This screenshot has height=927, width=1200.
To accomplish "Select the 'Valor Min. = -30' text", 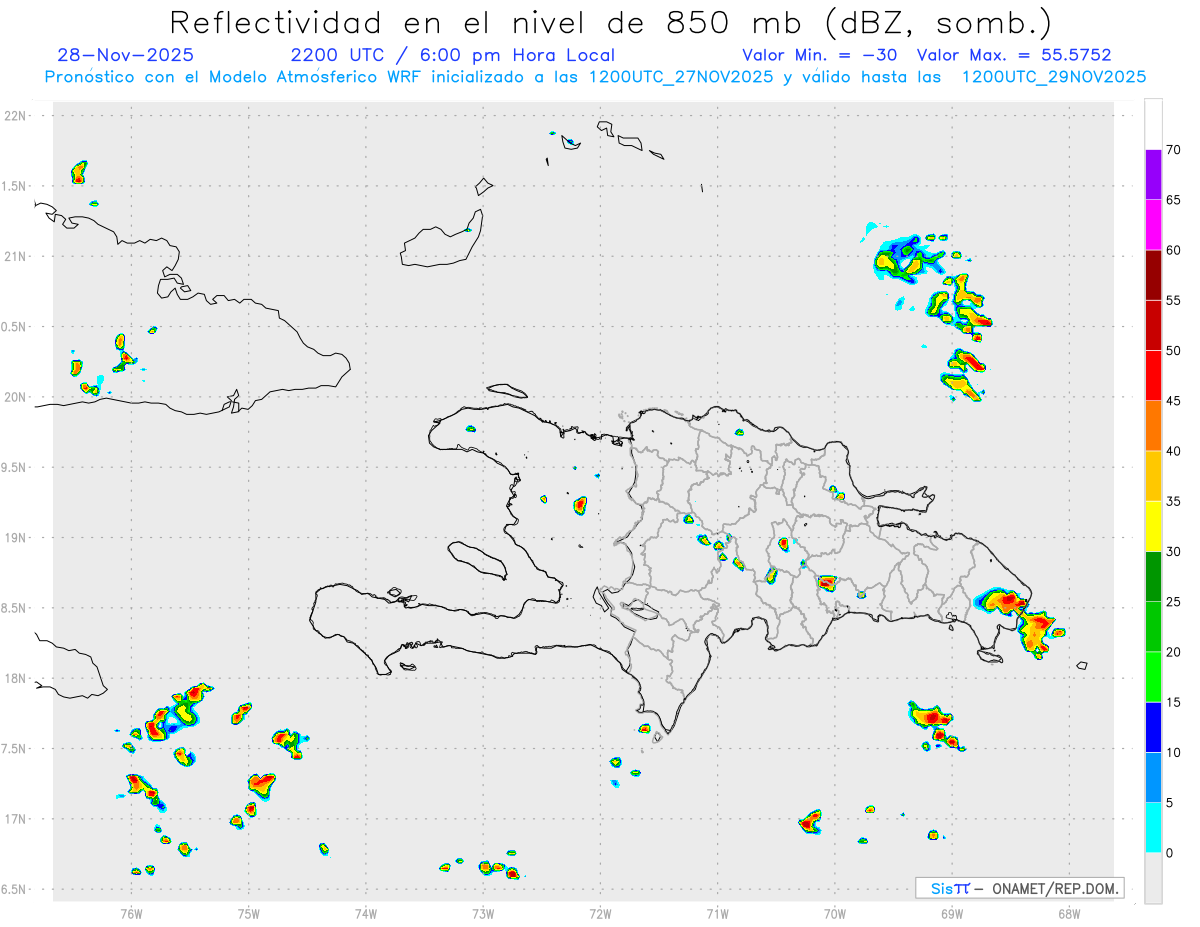I will (821, 55).
